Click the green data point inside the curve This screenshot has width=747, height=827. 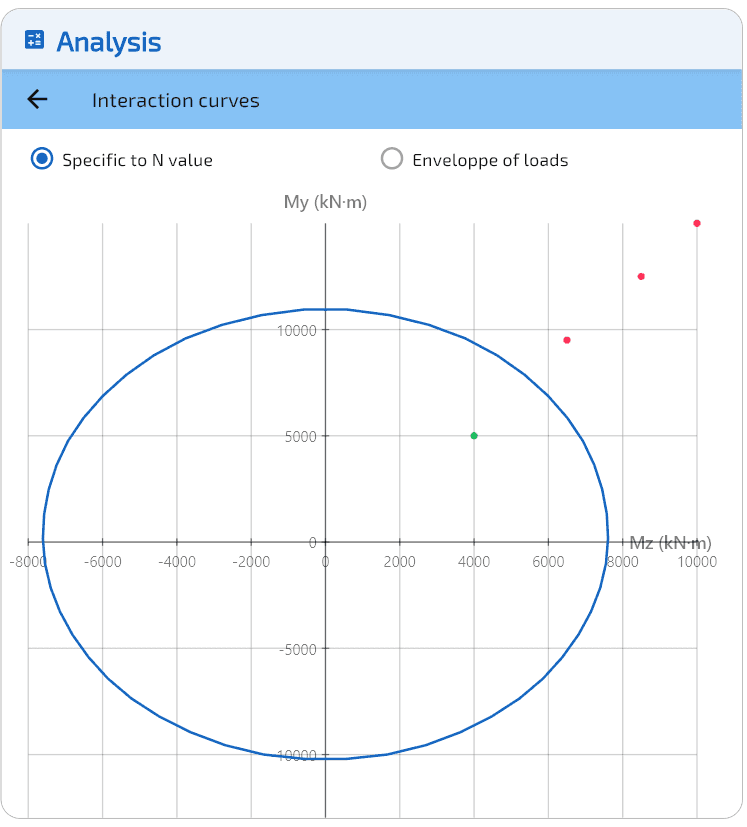[x=474, y=436]
